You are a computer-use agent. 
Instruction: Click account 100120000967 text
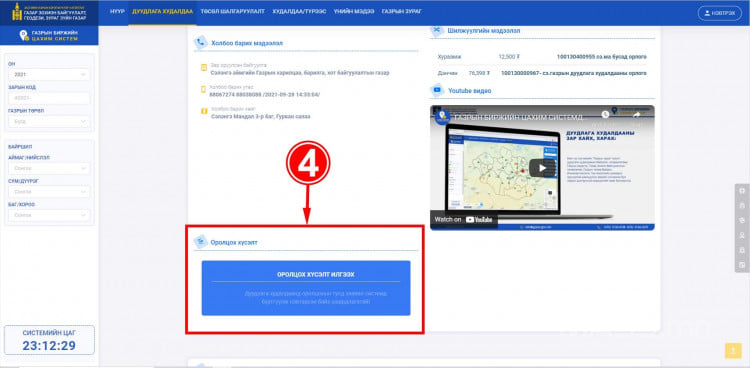point(574,73)
